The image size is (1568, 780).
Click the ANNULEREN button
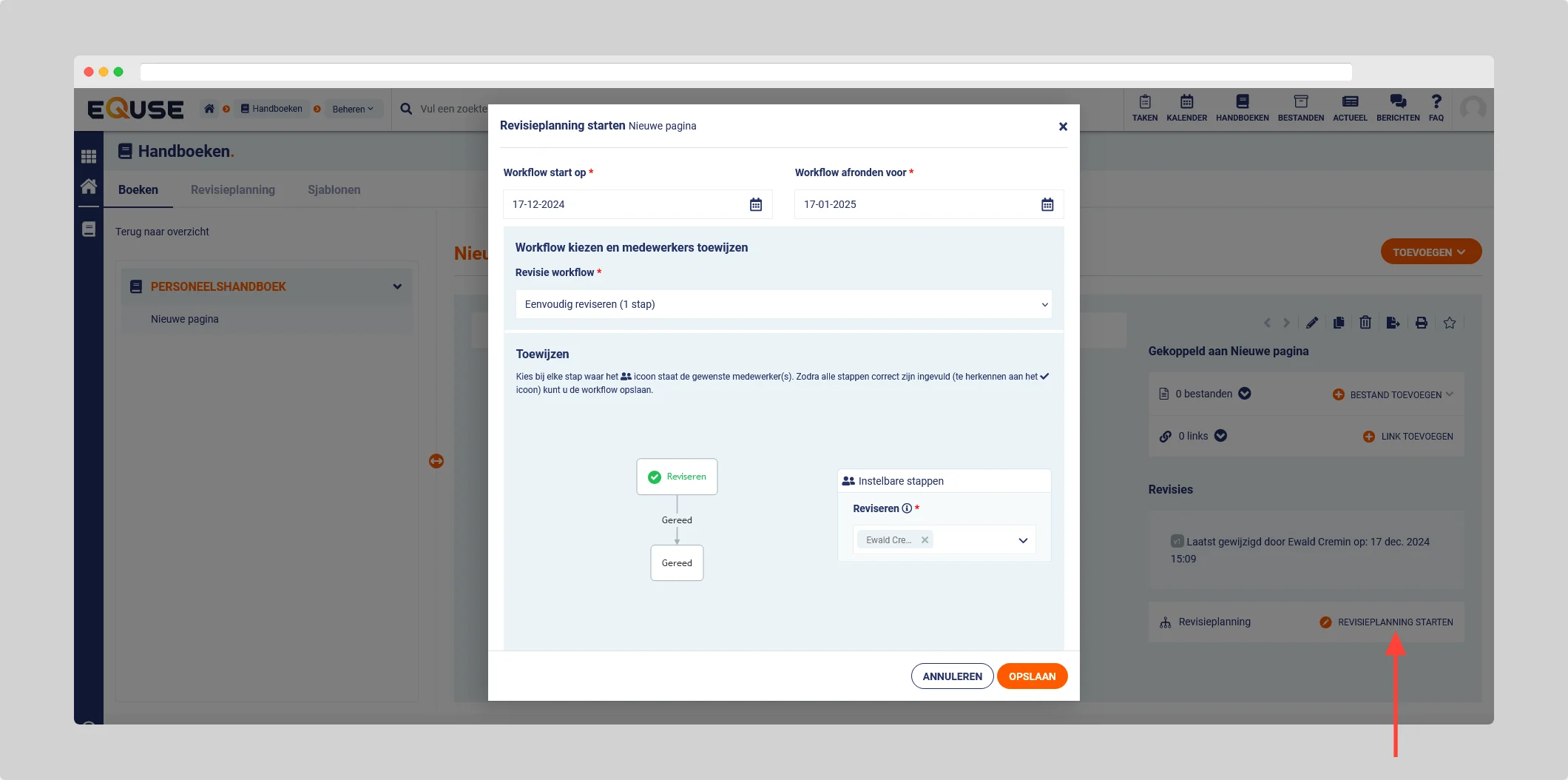click(x=952, y=676)
